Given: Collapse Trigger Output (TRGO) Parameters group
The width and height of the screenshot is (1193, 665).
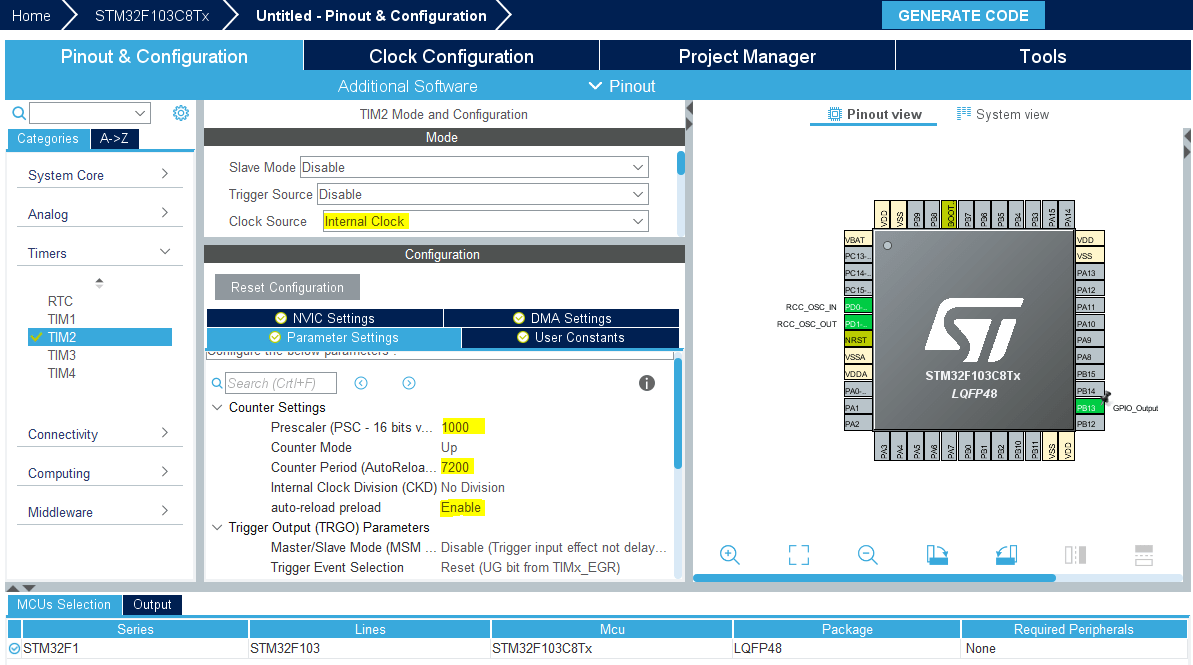Looking at the screenshot, I should 217,527.
